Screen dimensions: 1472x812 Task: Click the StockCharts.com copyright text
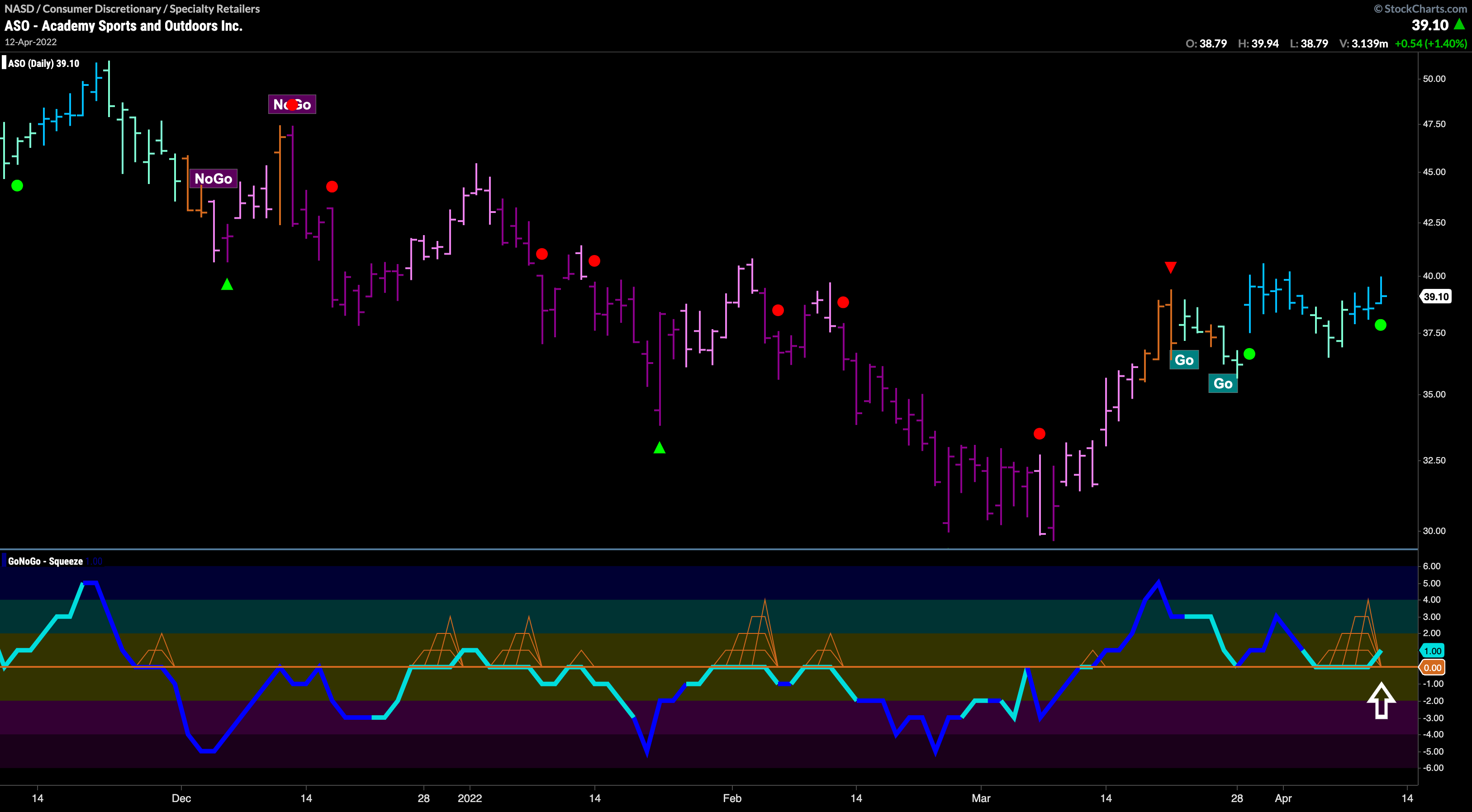tap(1420, 9)
